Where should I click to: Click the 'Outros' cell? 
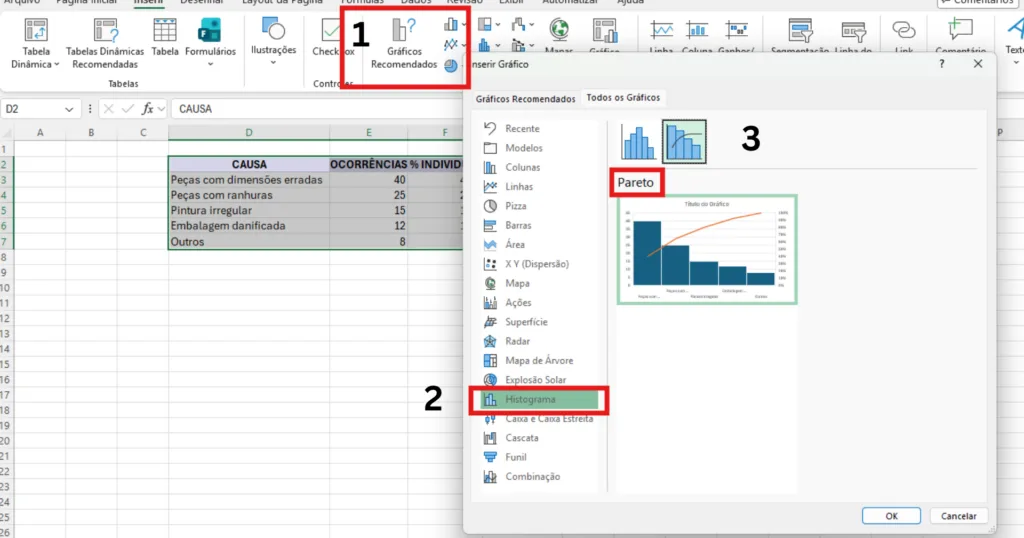pos(249,242)
